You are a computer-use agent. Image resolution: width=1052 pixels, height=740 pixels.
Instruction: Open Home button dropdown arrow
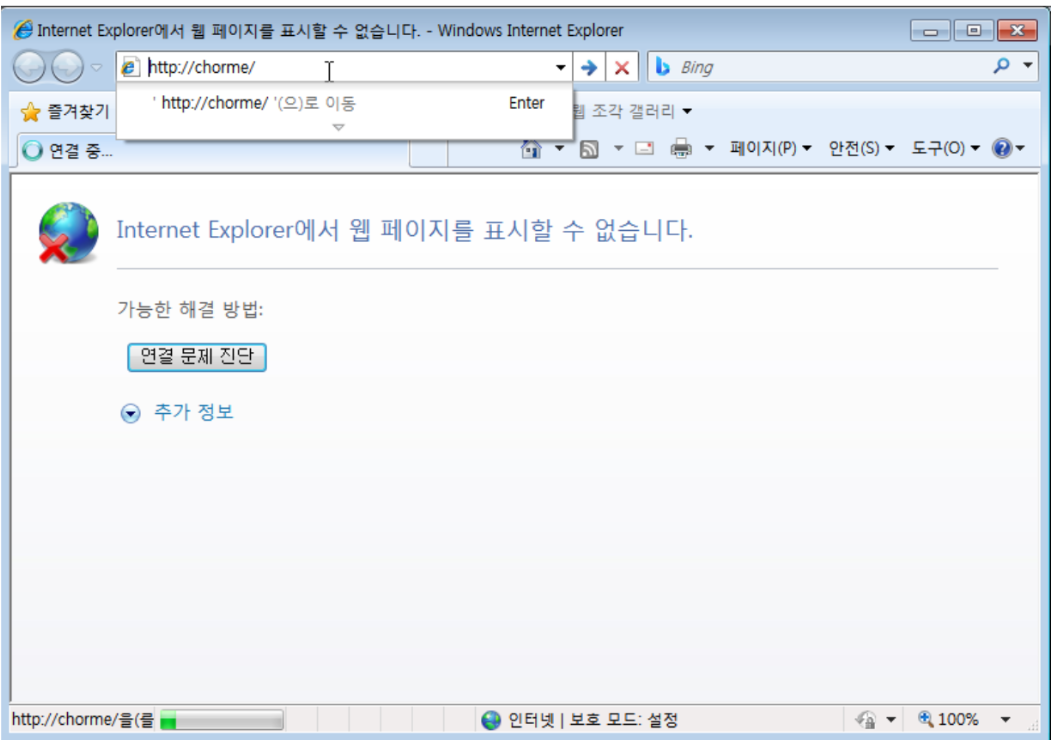click(x=559, y=148)
